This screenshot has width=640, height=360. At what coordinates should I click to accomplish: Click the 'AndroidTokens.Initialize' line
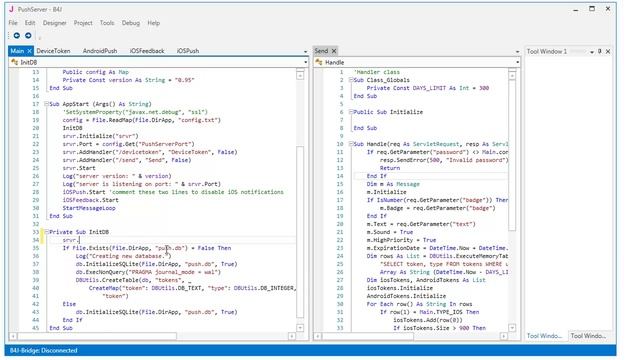pos(406,296)
